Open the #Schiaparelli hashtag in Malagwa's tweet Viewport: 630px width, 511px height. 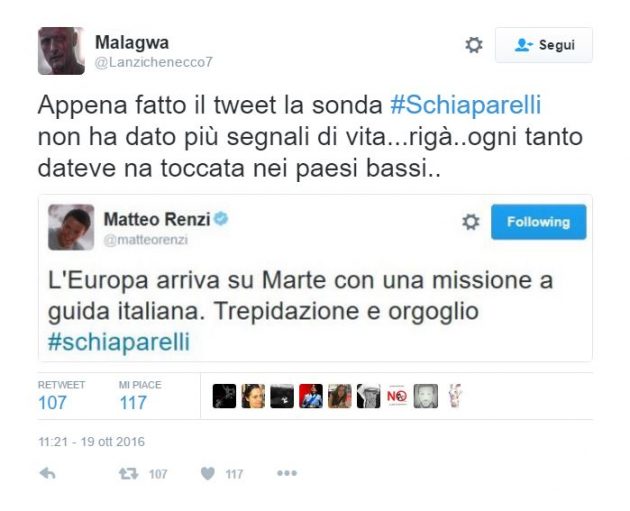466,105
